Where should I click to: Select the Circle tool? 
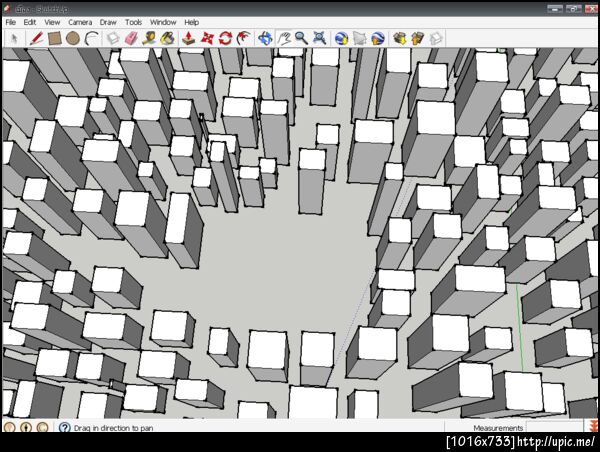click(x=73, y=38)
